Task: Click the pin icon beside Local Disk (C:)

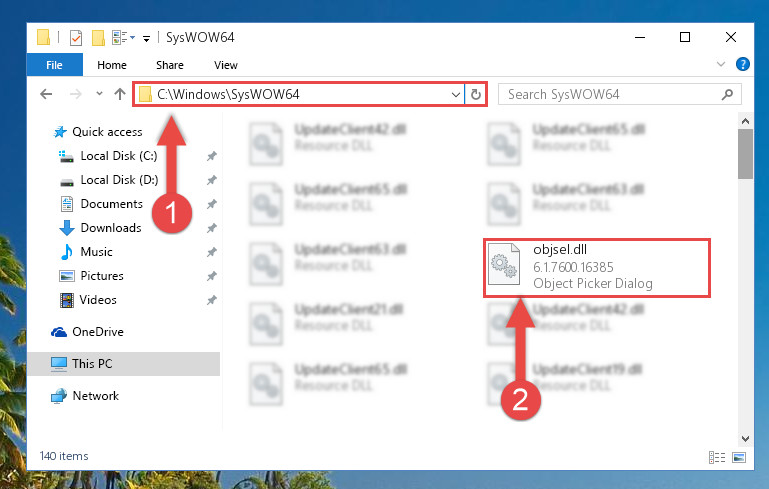Action: click(x=211, y=156)
